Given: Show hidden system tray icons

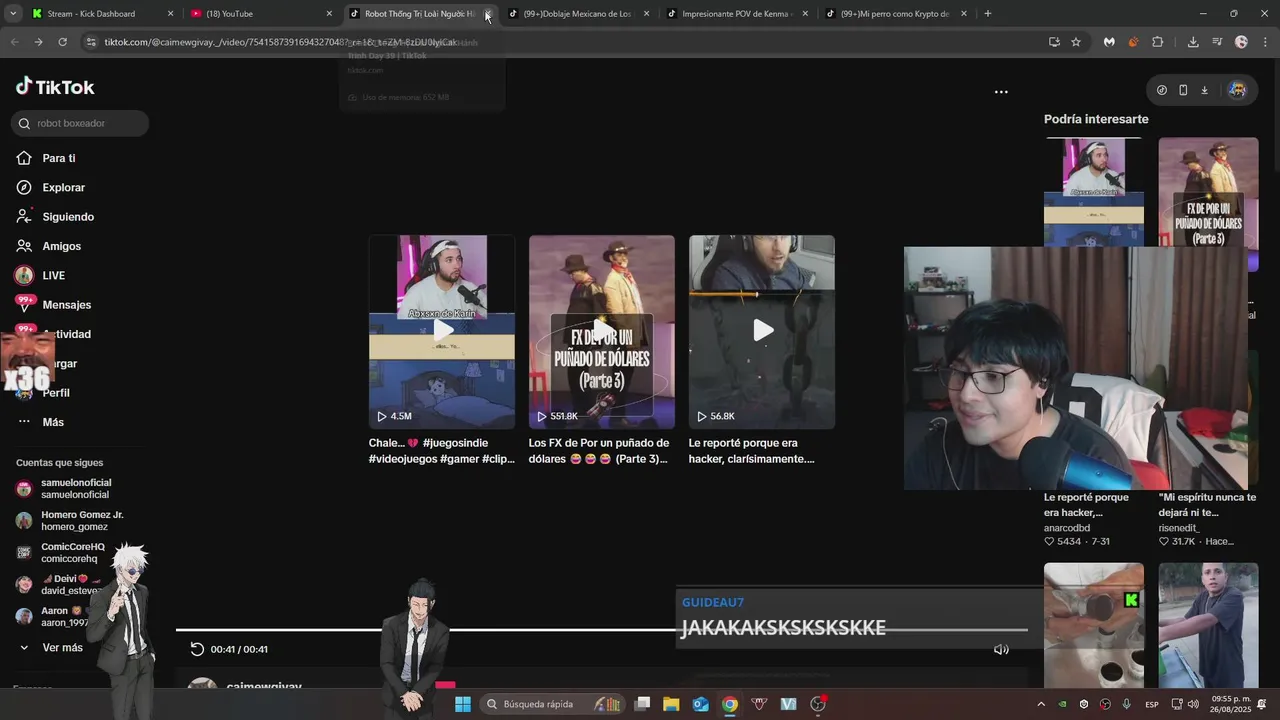Looking at the screenshot, I should click(x=1041, y=704).
